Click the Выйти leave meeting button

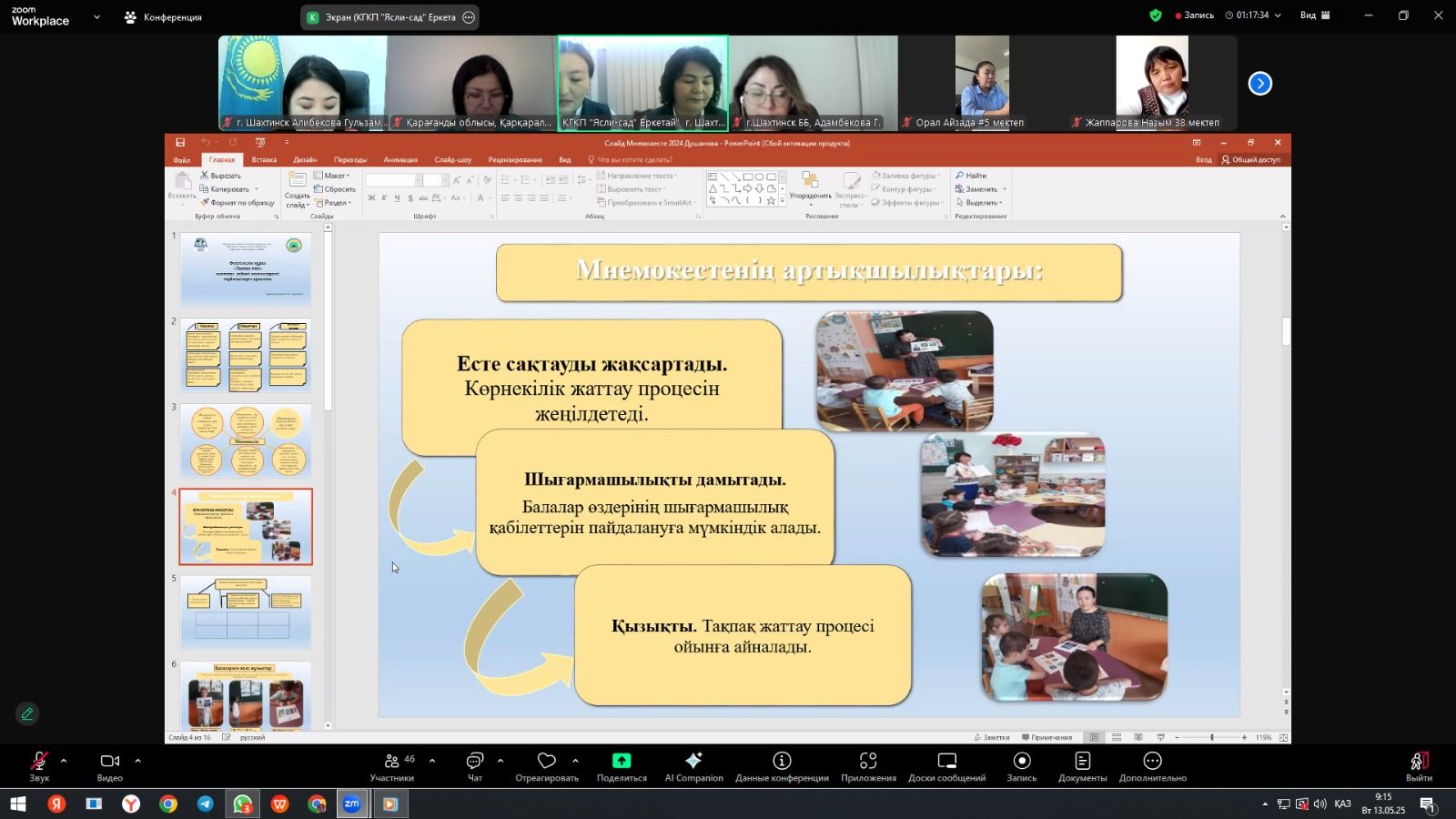[x=1419, y=765]
